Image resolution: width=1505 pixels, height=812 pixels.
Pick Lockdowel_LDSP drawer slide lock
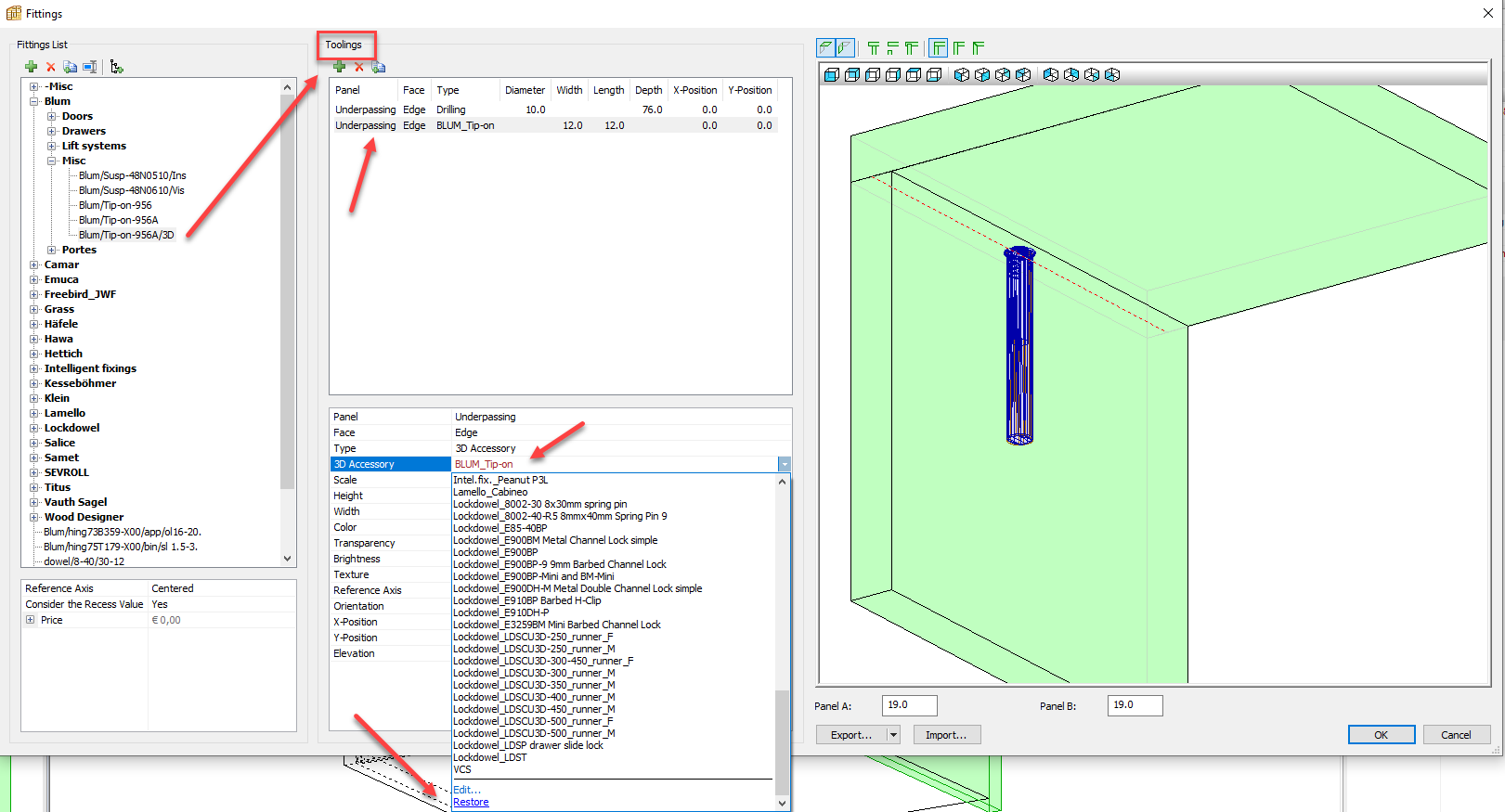pyautogui.click(x=528, y=745)
